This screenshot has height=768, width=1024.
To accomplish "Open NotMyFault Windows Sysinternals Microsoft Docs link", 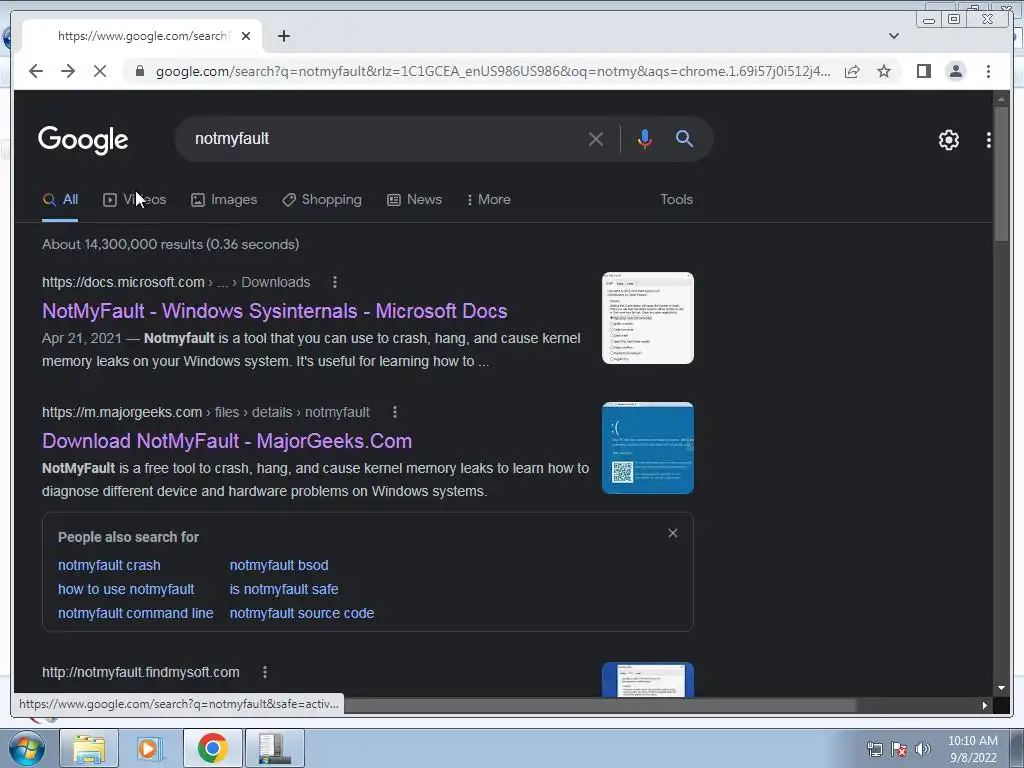I will point(274,311).
